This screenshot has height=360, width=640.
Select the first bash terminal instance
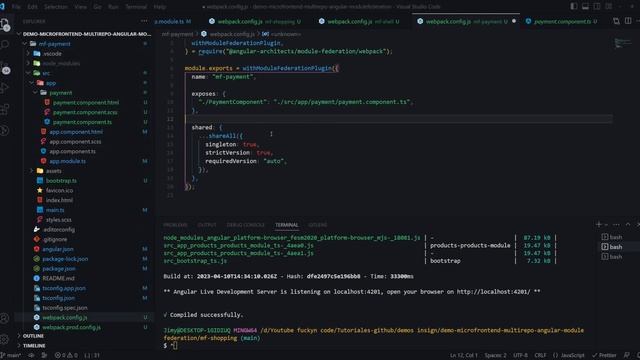(x=616, y=237)
